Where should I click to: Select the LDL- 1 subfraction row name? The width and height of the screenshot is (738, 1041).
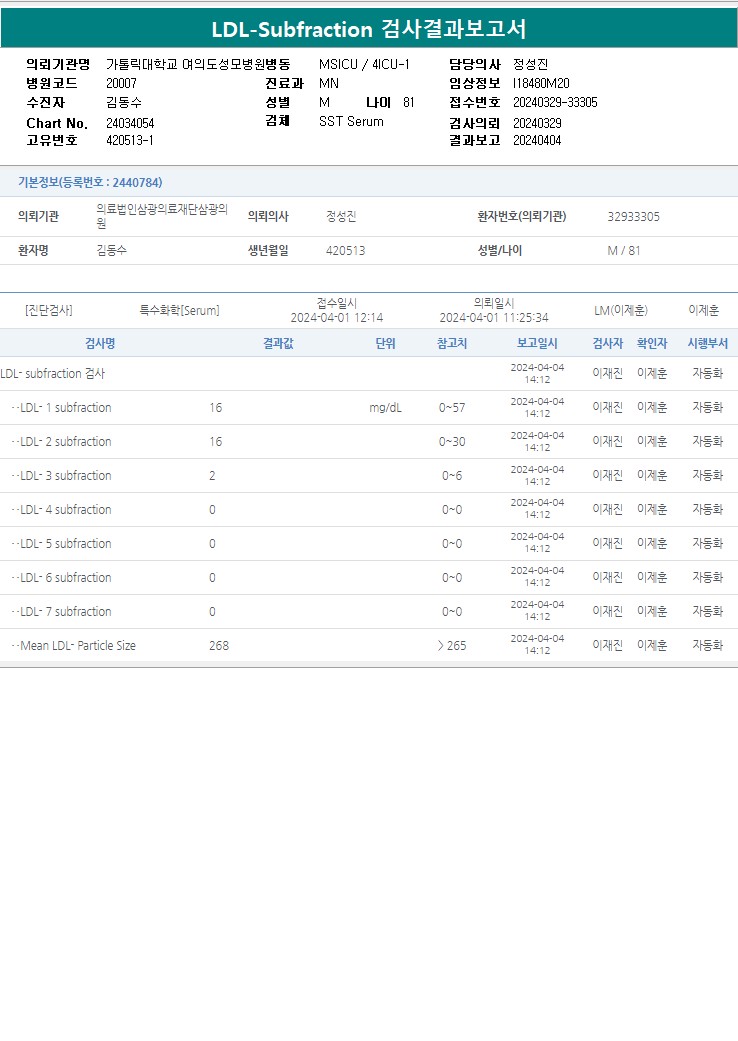click(x=65, y=408)
